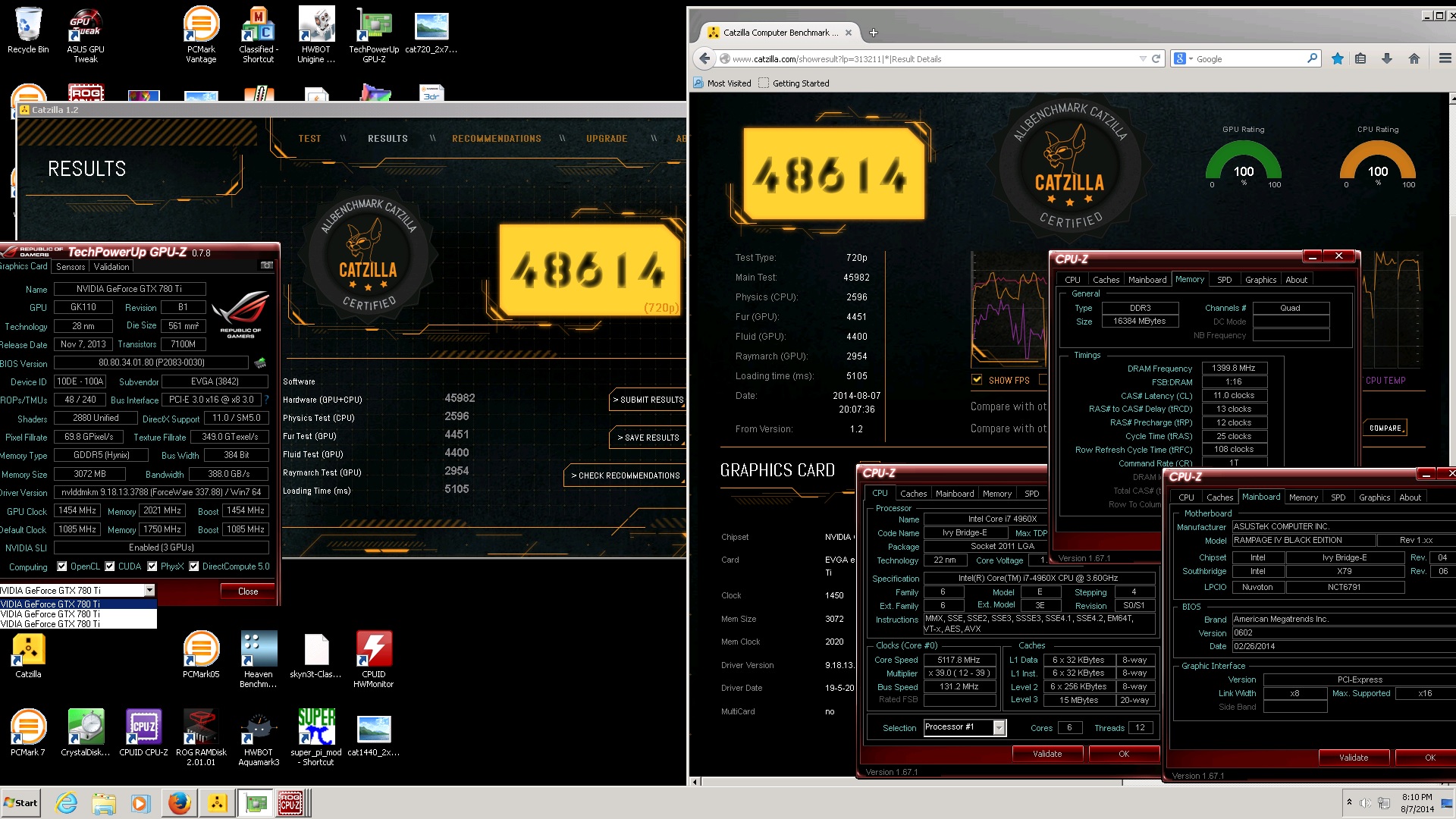The height and width of the screenshot is (819, 1456).
Task: Open UPGRADE tab in Catzilla
Action: pos(607,139)
